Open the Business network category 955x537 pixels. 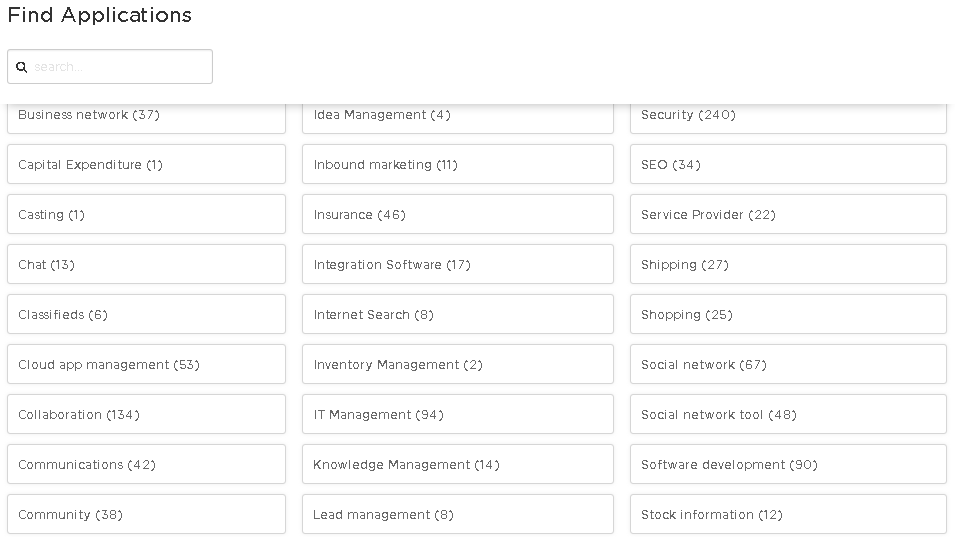click(x=146, y=116)
